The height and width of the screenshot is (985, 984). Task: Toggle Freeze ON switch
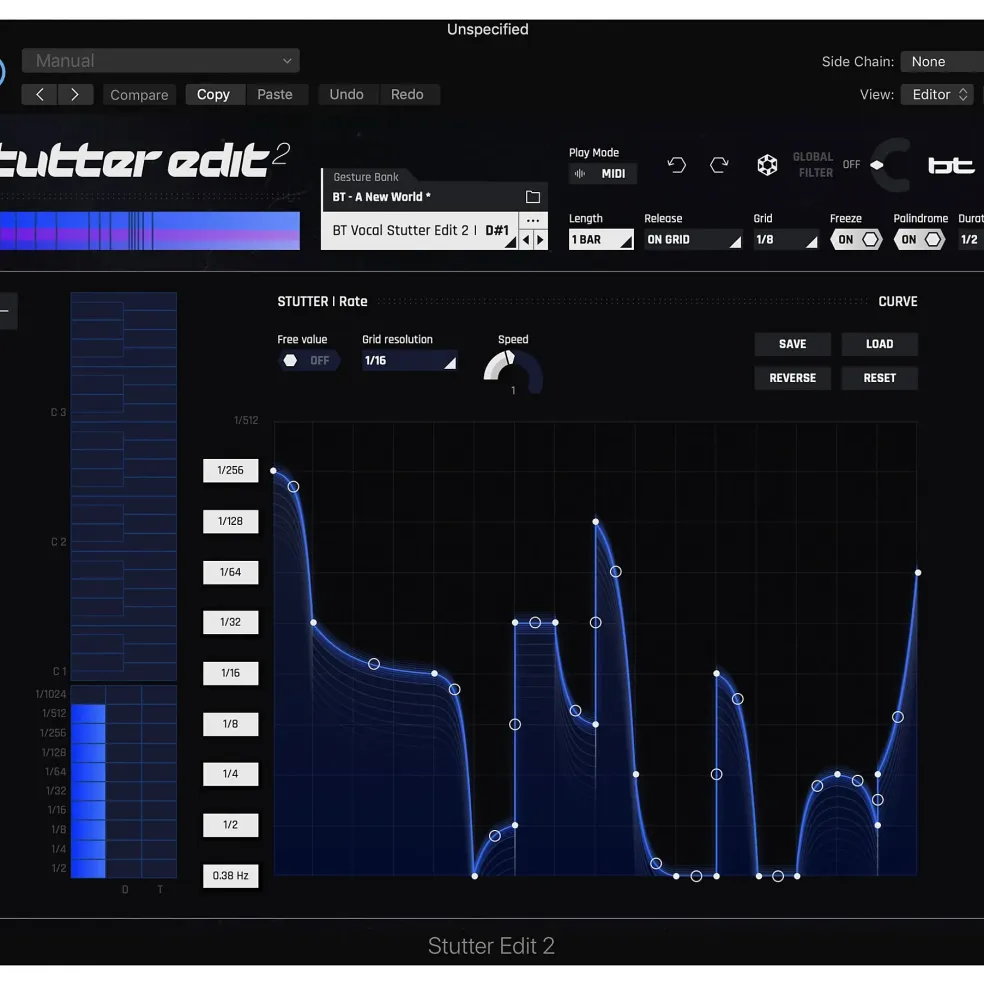click(856, 240)
